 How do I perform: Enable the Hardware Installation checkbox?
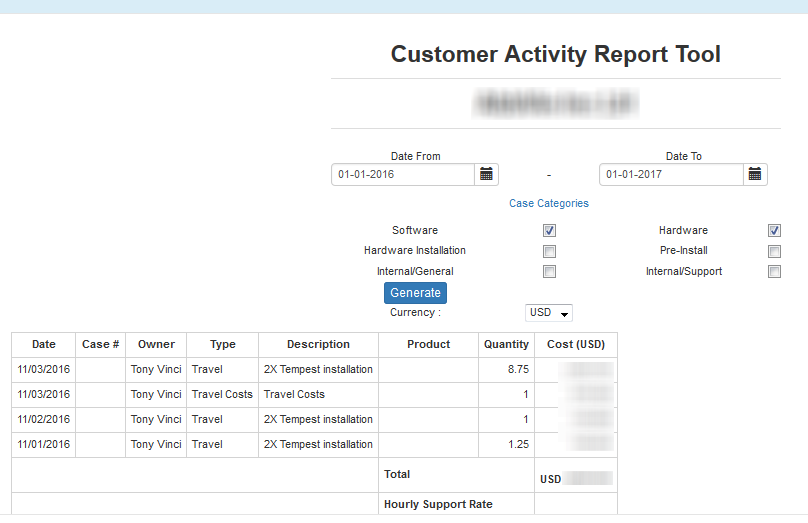point(549,251)
